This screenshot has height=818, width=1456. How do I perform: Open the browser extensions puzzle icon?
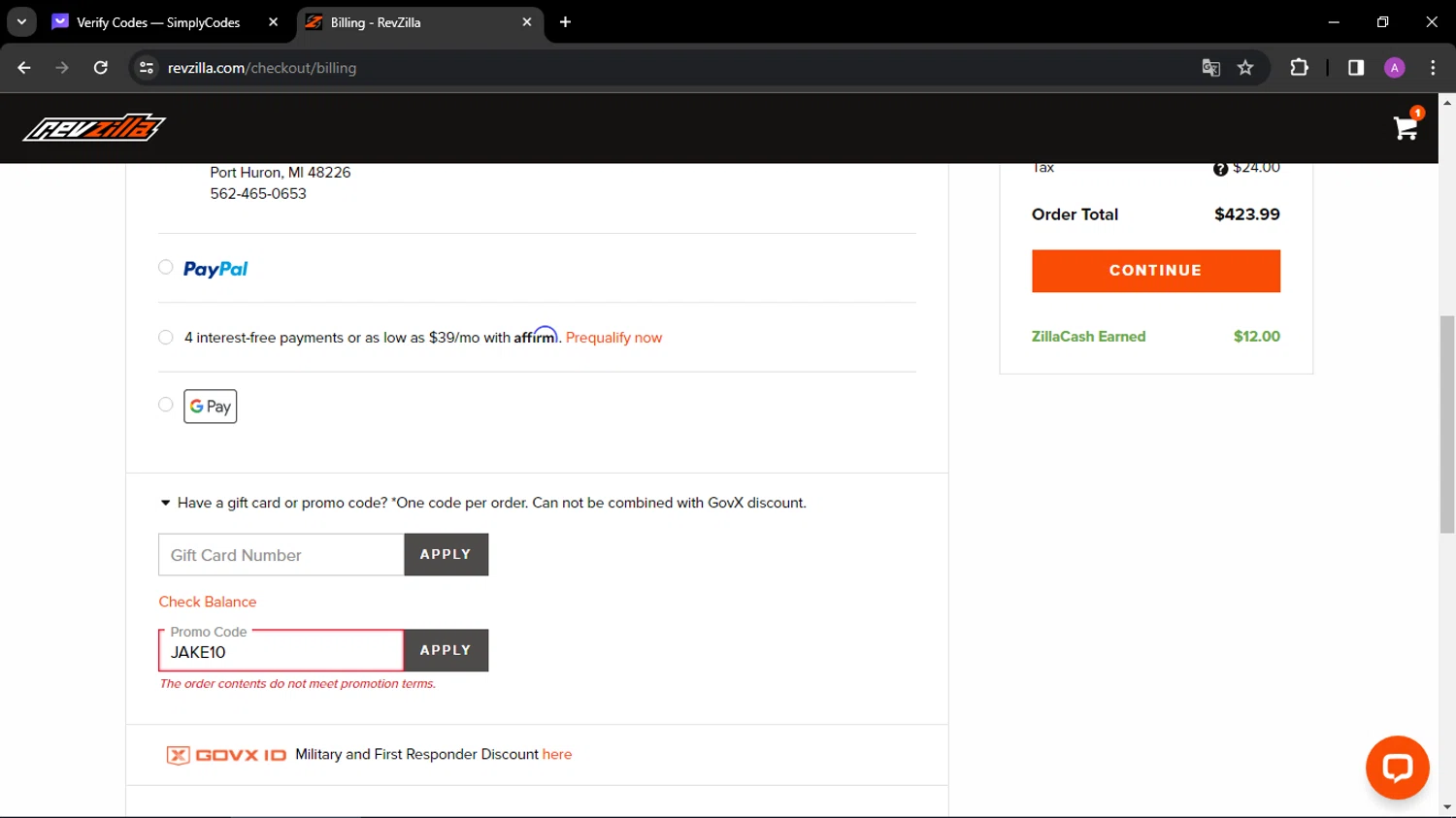1299,68
